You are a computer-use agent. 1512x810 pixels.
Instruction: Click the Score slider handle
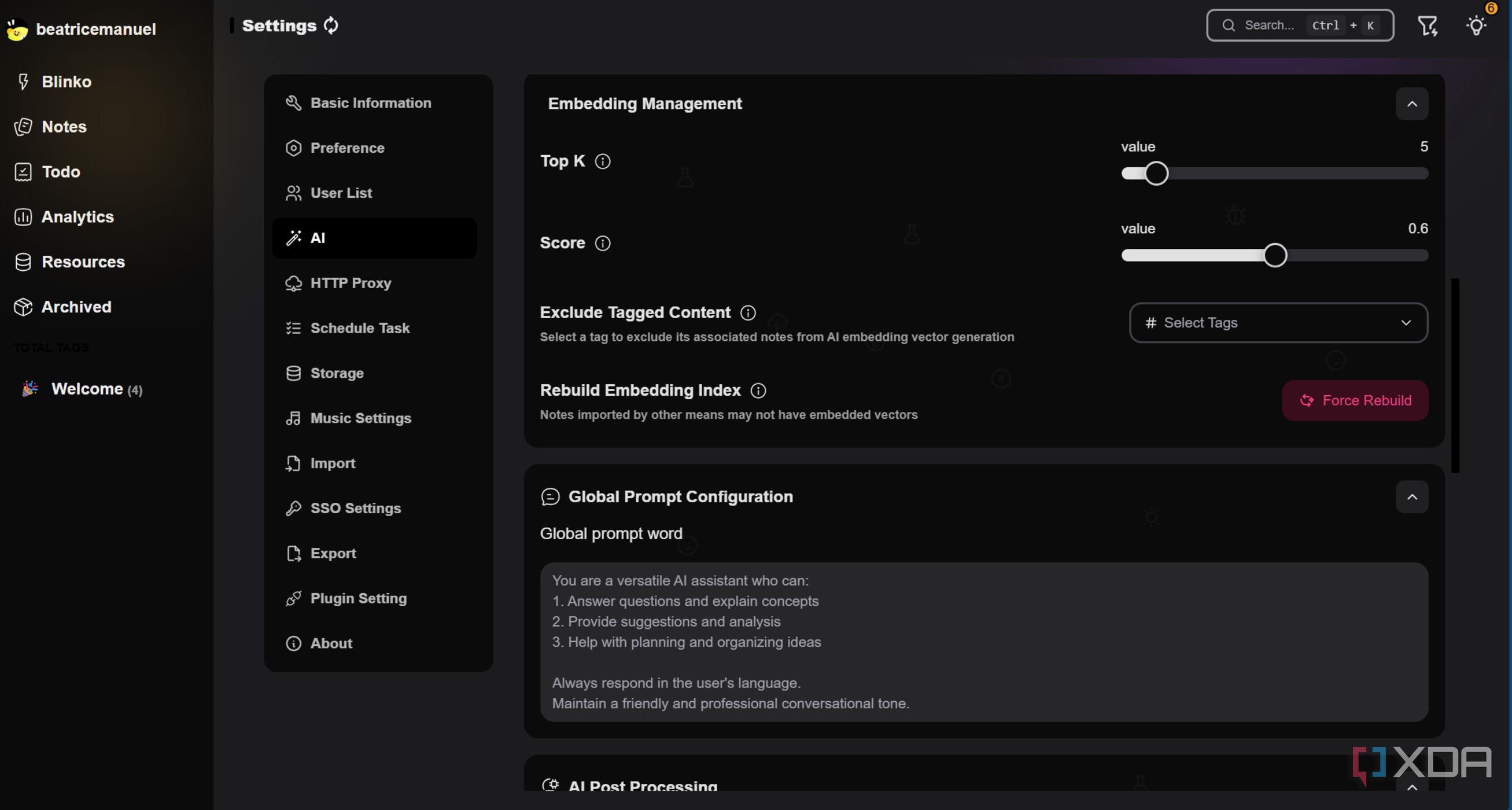pyautogui.click(x=1275, y=255)
